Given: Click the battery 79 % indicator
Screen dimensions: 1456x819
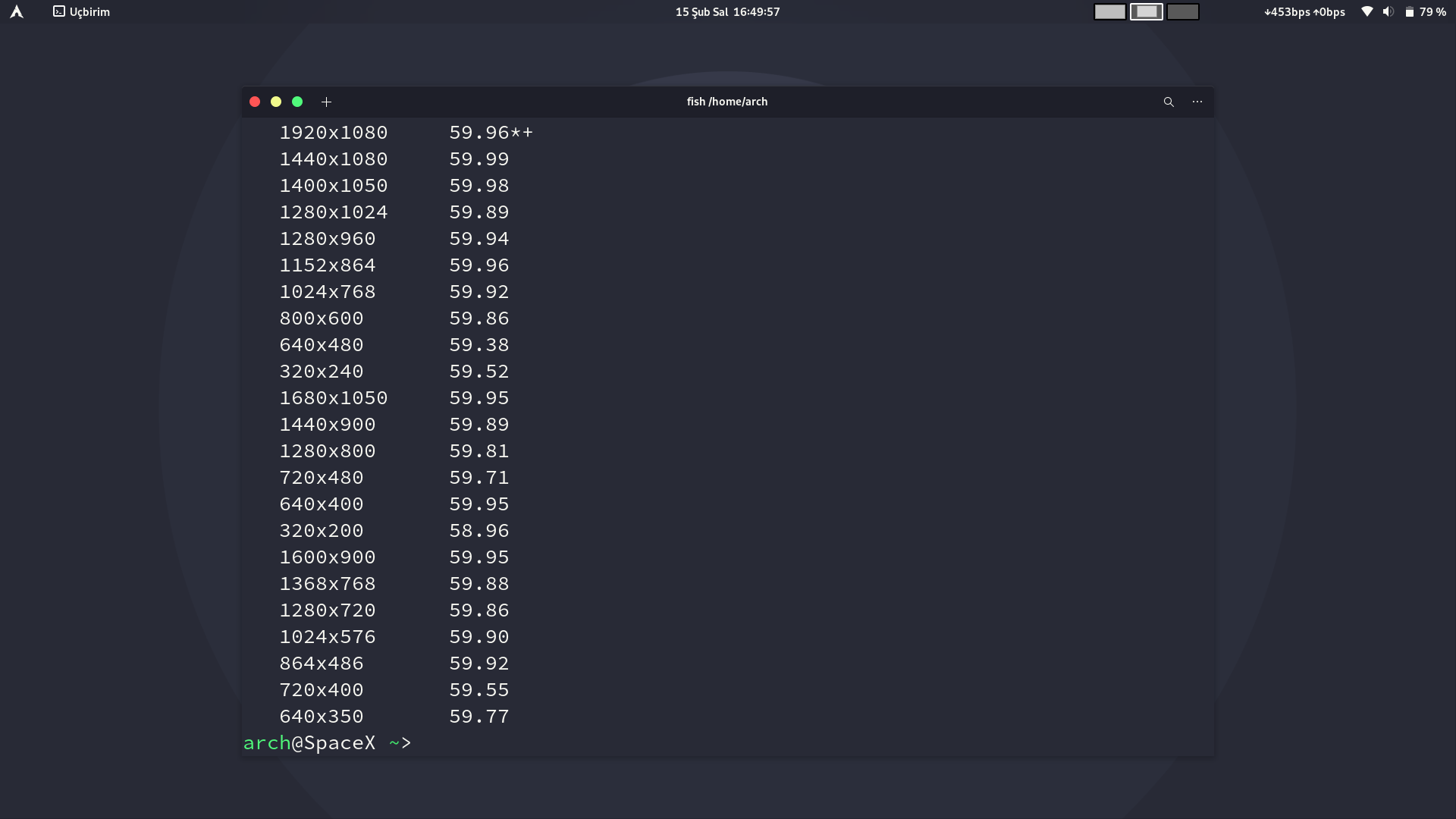Looking at the screenshot, I should [1426, 11].
